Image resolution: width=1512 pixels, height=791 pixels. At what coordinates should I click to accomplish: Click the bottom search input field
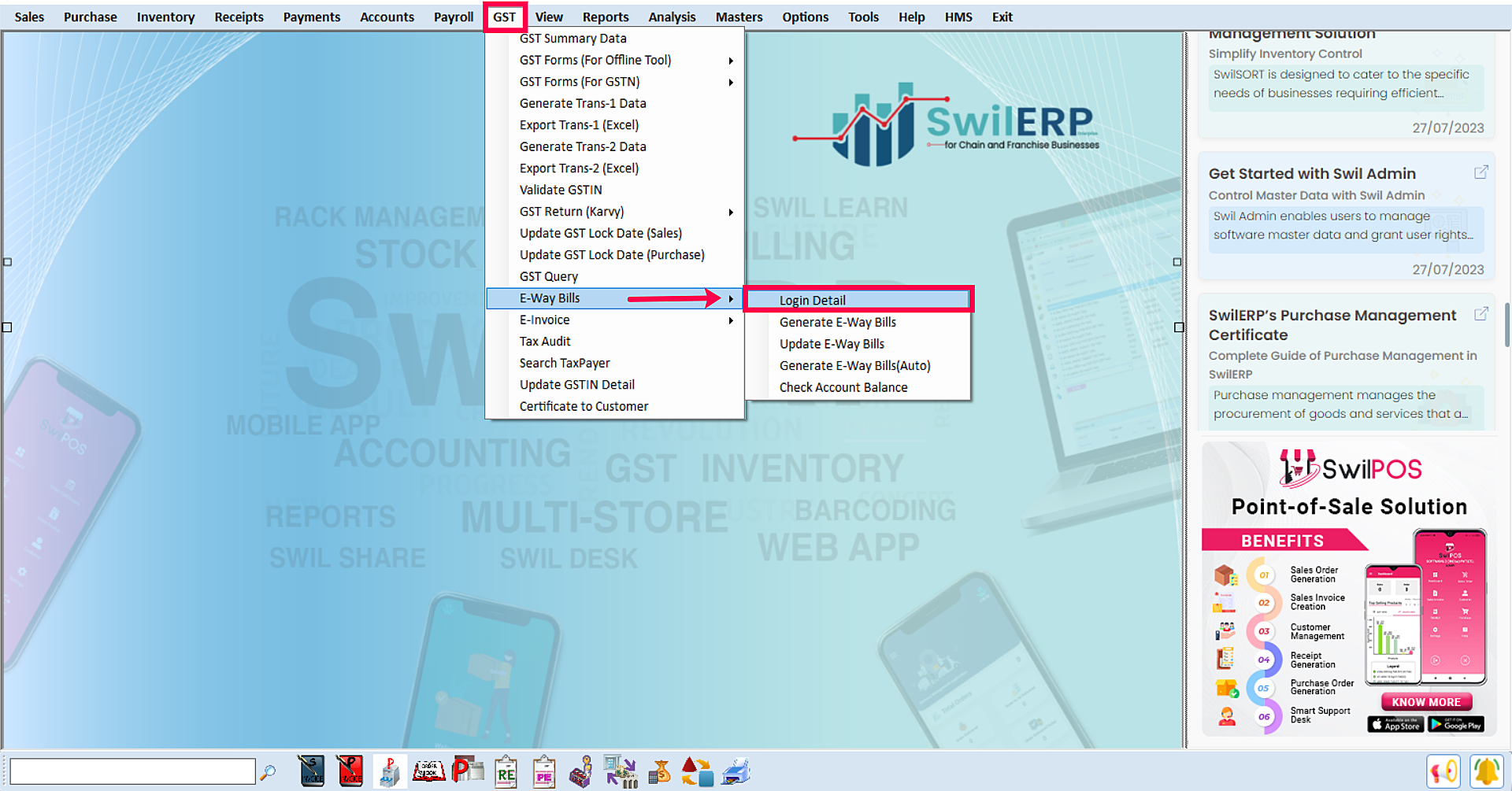(x=132, y=771)
